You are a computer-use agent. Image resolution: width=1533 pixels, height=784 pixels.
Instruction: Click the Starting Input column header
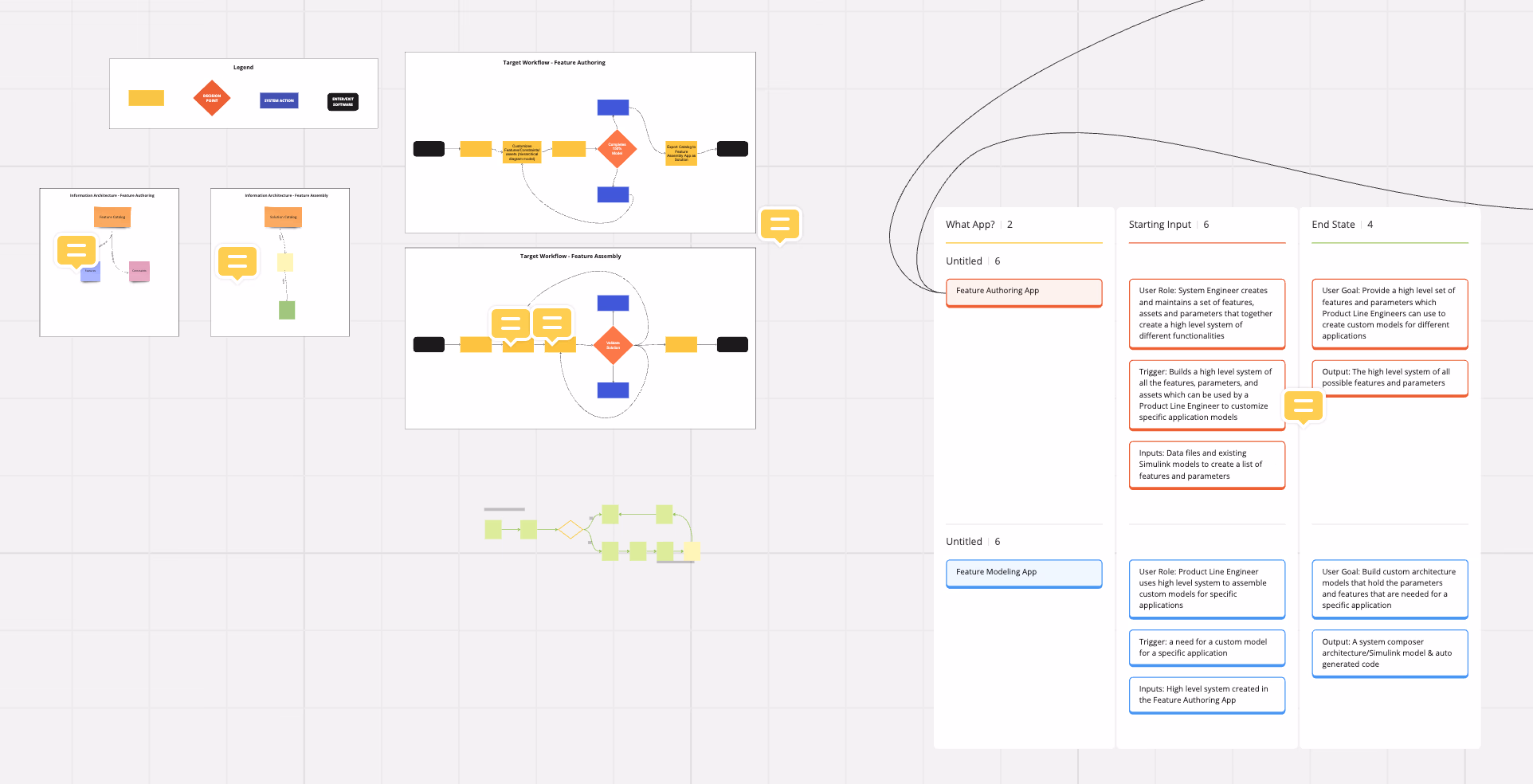[1159, 225]
